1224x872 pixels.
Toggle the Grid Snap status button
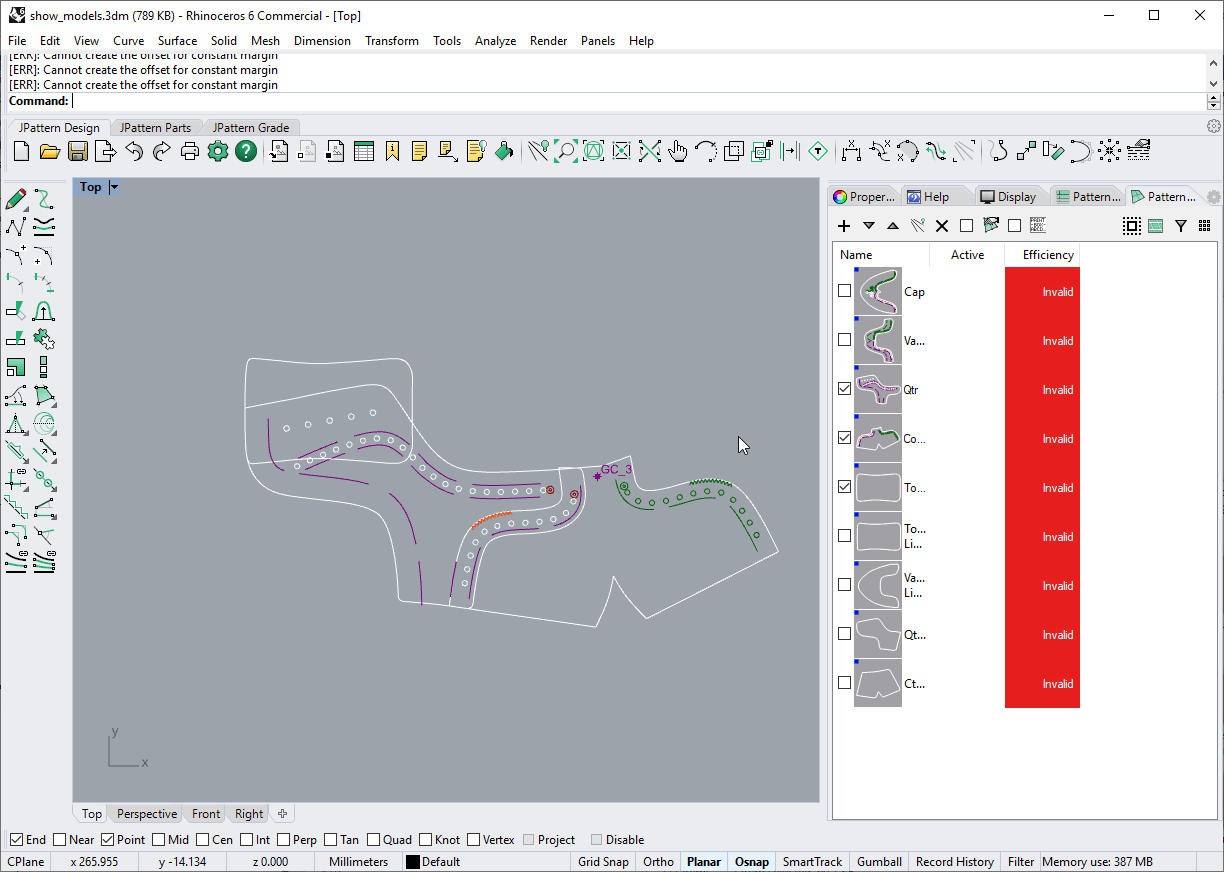pyautogui.click(x=603, y=862)
